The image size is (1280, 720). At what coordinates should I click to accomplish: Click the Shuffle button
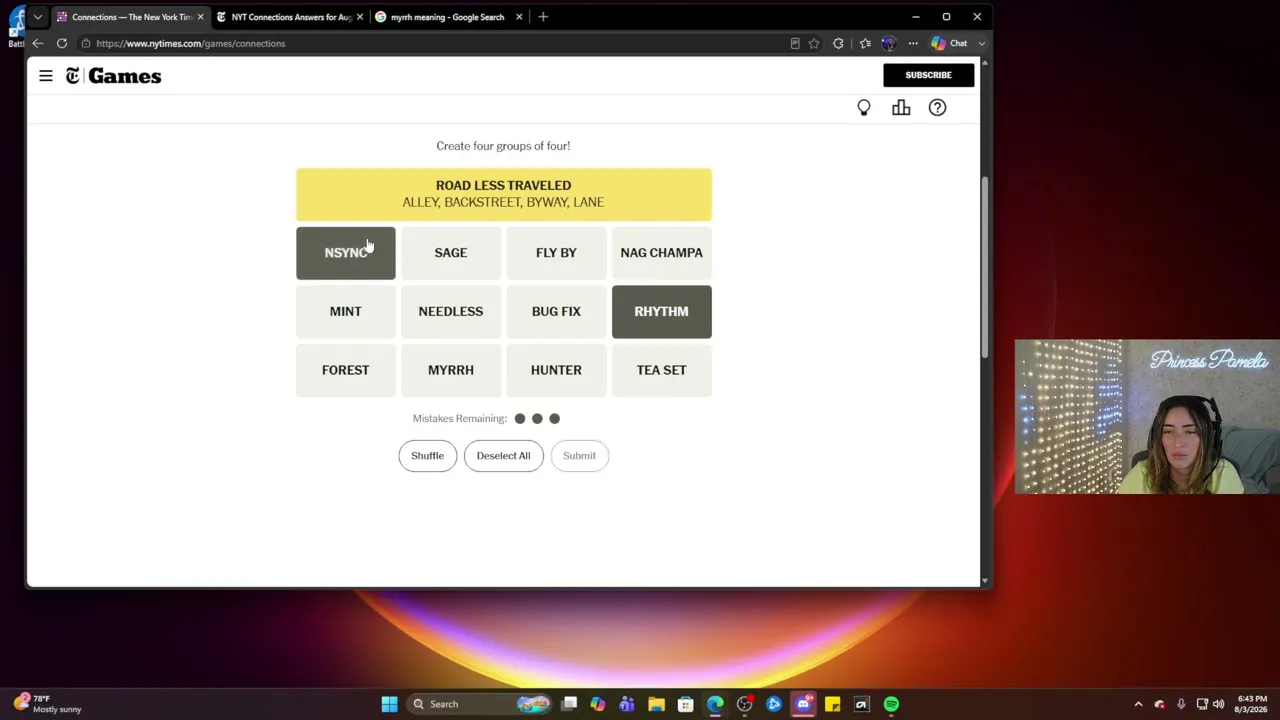[x=427, y=456]
